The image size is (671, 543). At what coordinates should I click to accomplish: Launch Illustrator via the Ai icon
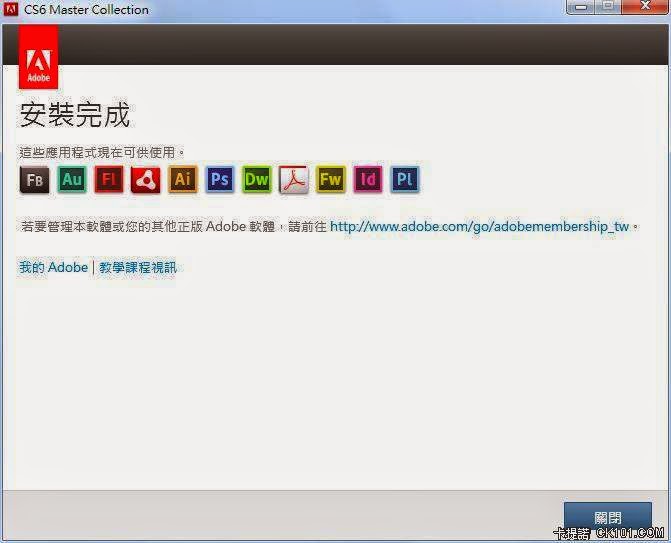pos(183,179)
